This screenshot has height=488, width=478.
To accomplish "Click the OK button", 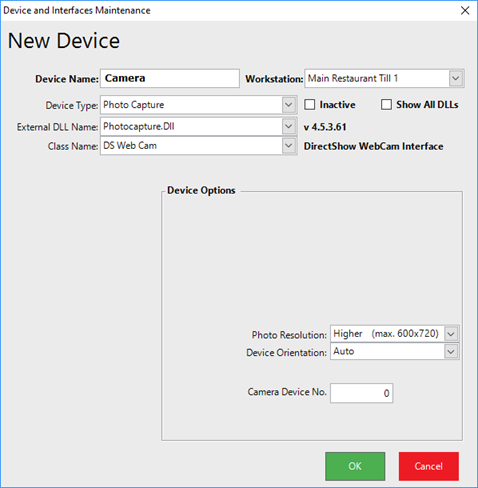I will (355, 466).
